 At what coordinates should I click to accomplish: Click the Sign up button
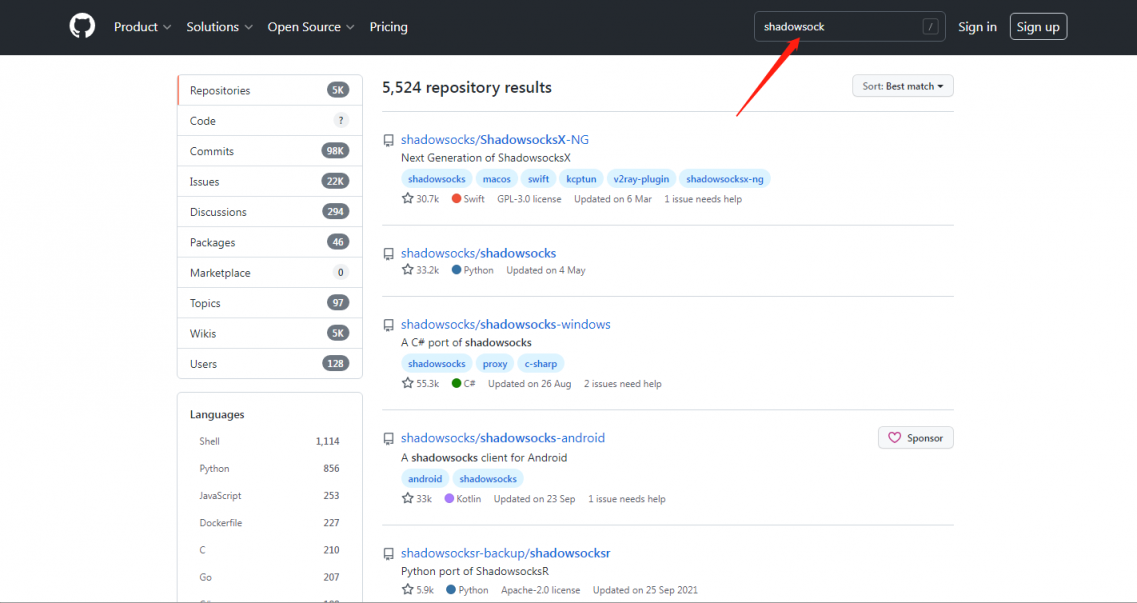point(1038,27)
